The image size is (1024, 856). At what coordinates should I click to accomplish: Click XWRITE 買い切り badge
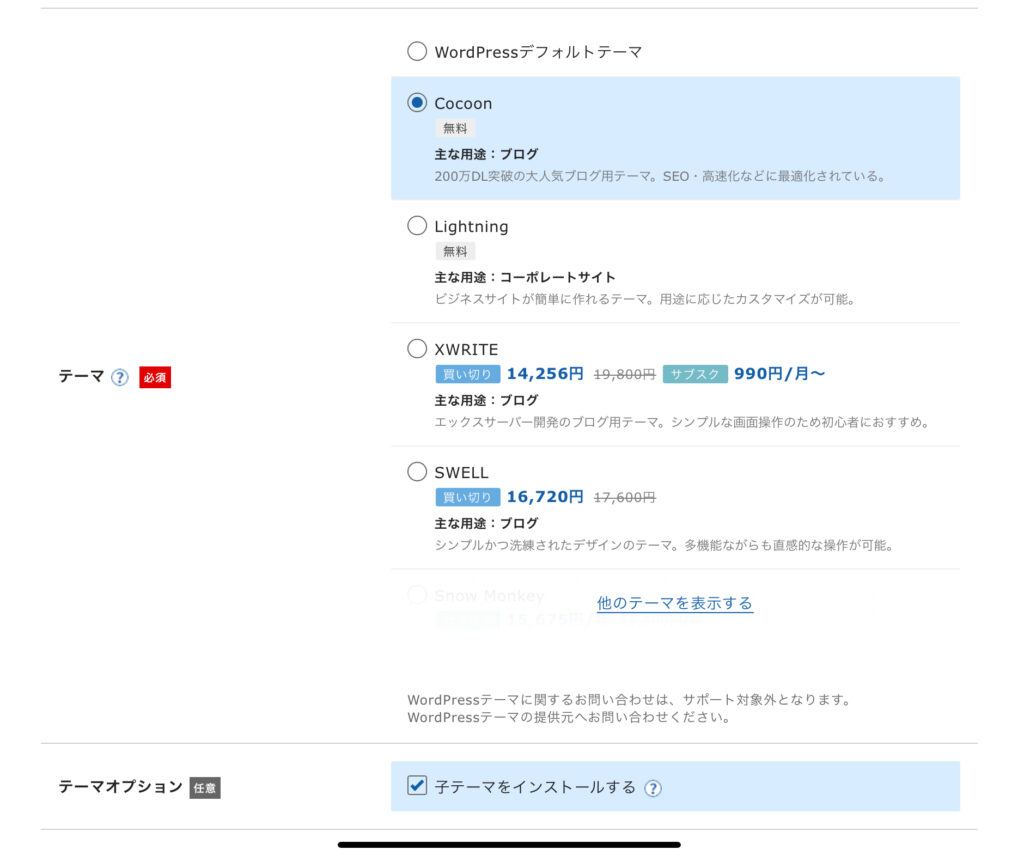[x=468, y=374]
